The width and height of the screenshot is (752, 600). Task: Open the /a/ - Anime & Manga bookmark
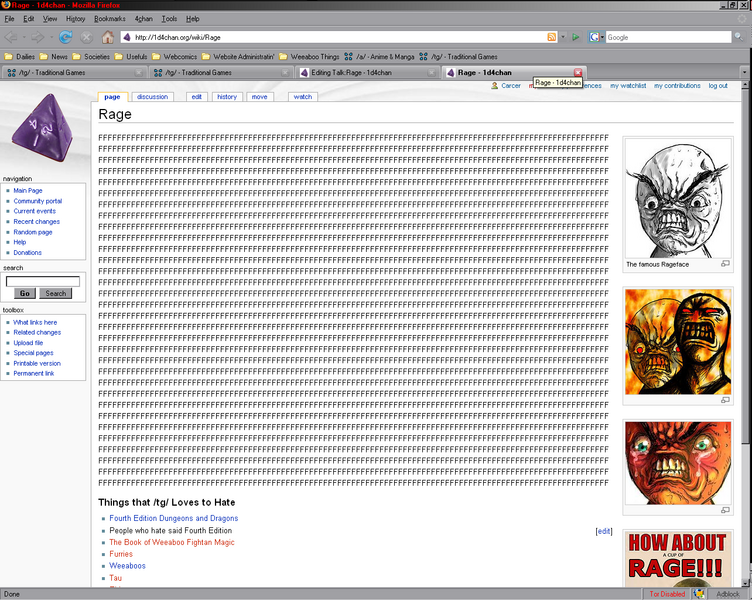tap(379, 57)
